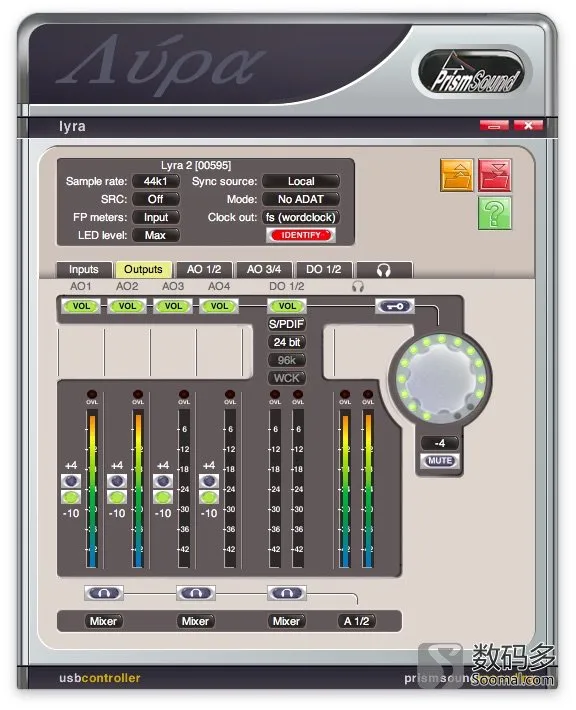Click the orange load settings folder icon
Viewport: 576px width, 710px height.
(x=456, y=175)
